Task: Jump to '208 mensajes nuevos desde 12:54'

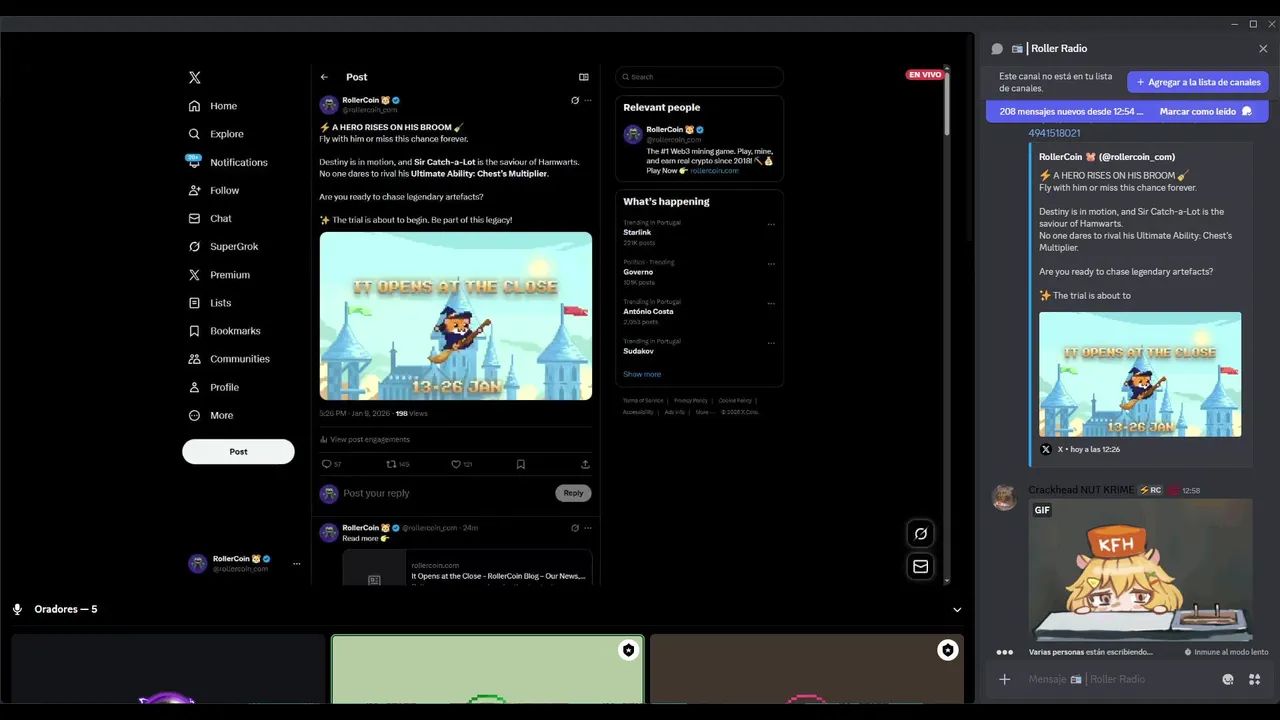Action: click(x=1071, y=112)
